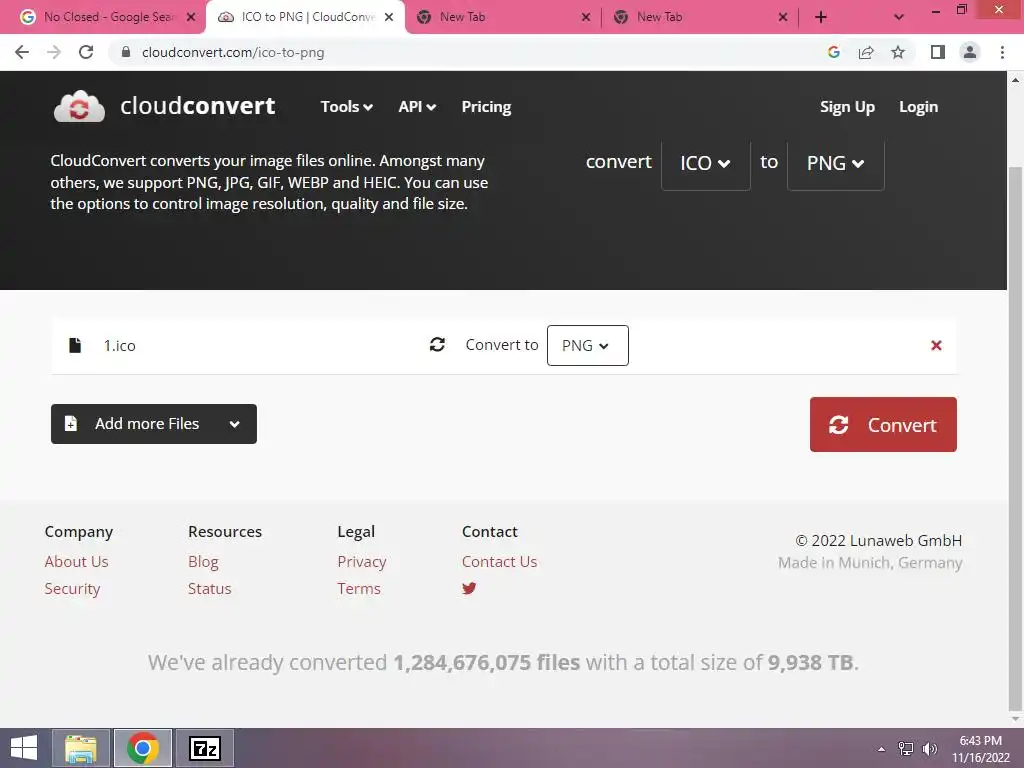Viewport: 1024px width, 768px height.
Task: Expand the Tools menu
Action: 346,106
